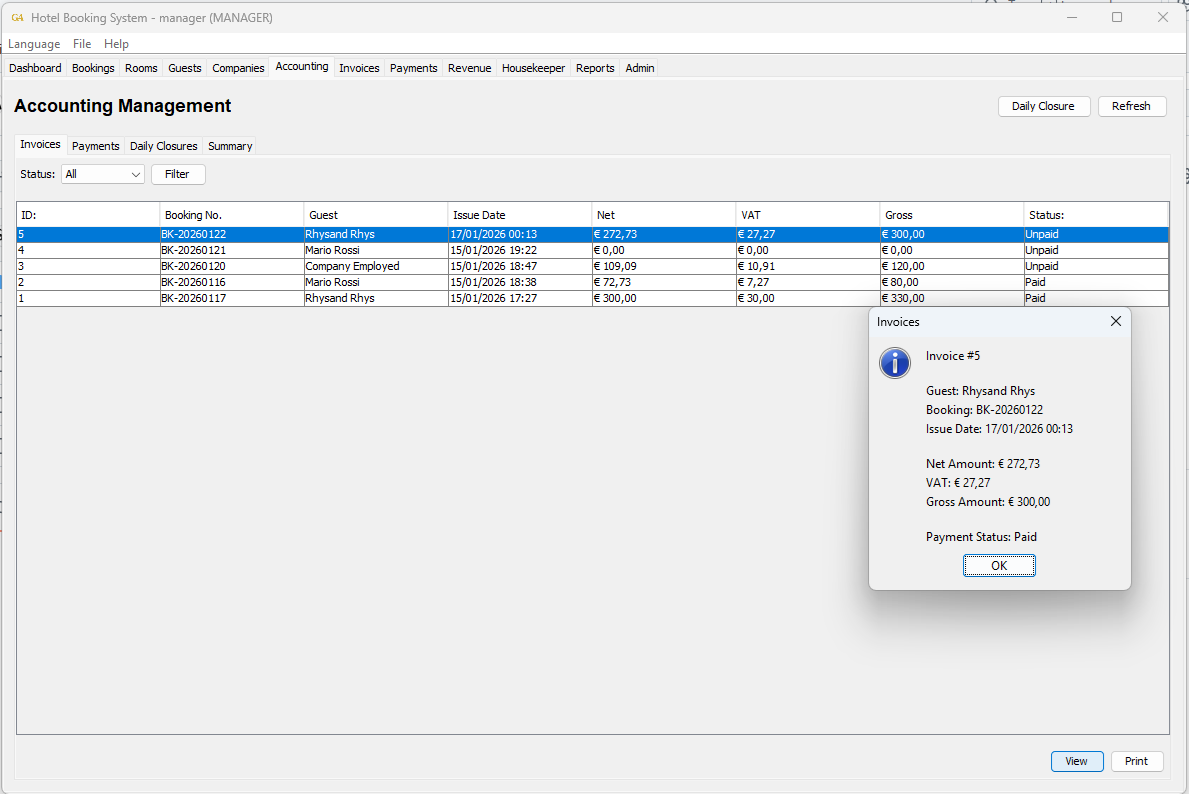The width and height of the screenshot is (1189, 794).
Task: Click the Daily Closure button
Action: click(x=1042, y=106)
